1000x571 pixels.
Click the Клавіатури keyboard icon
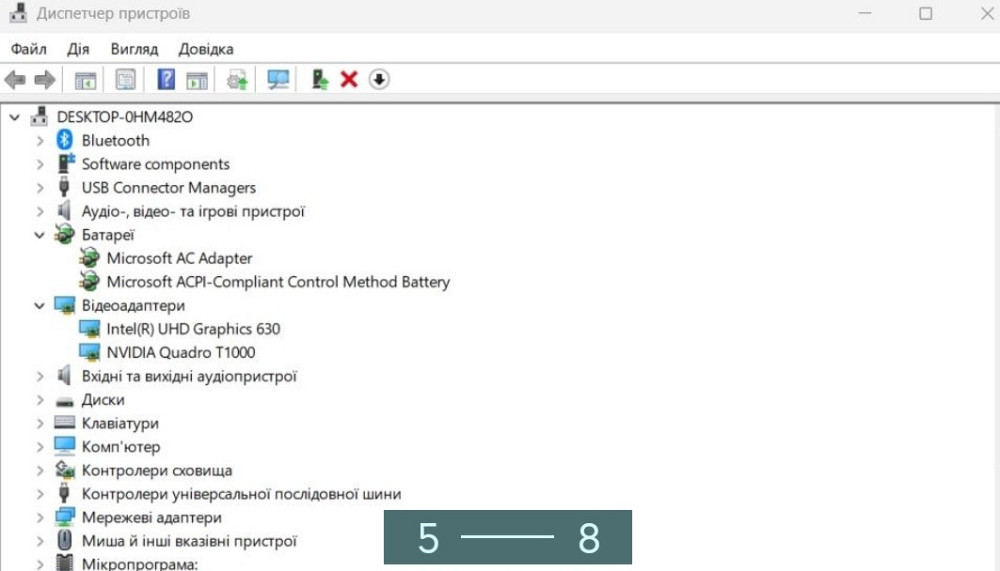click(x=64, y=422)
